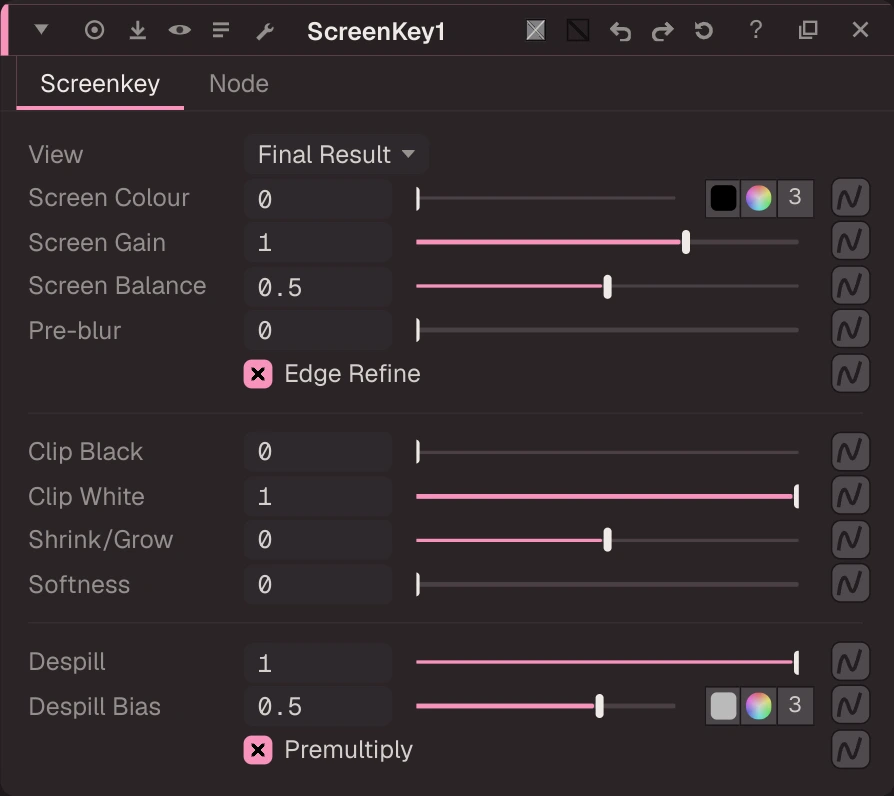Click the center node target icon
Viewport: 894px width, 796px height.
click(x=95, y=30)
